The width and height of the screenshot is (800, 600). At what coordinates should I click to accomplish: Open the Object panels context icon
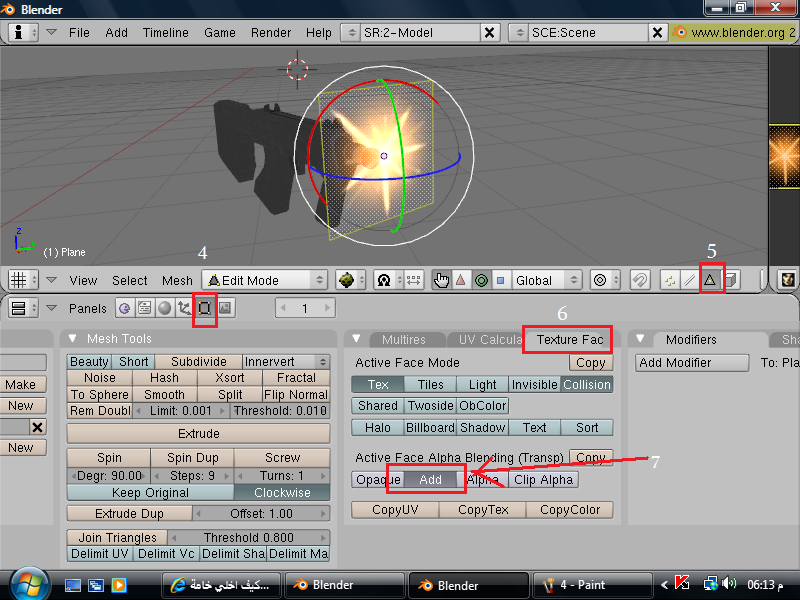point(184,308)
